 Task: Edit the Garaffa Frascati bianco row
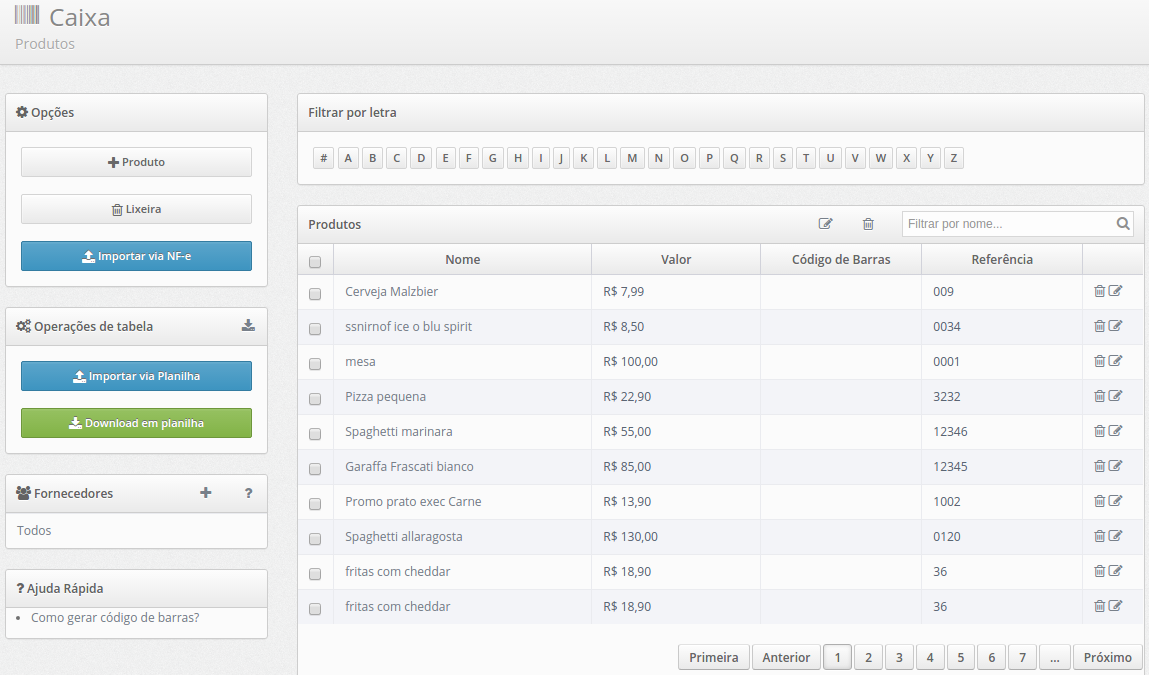tap(1115, 466)
